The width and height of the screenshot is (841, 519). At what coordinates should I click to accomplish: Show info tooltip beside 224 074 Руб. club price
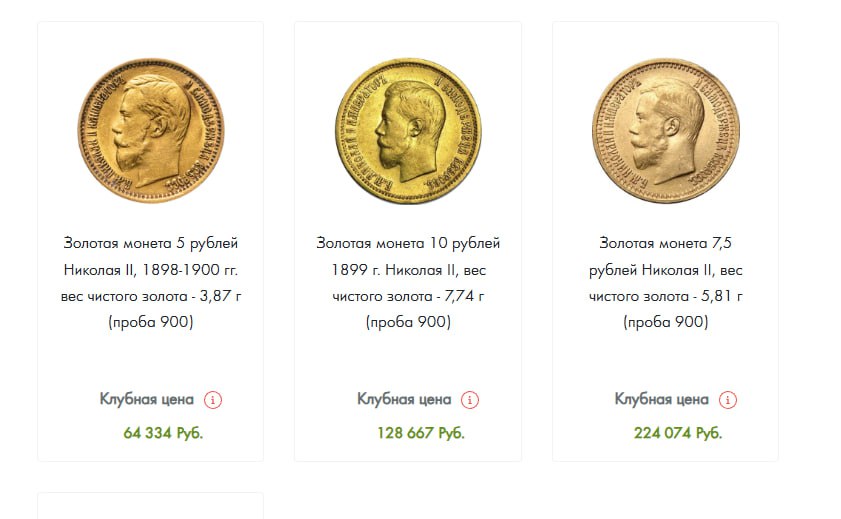728,400
